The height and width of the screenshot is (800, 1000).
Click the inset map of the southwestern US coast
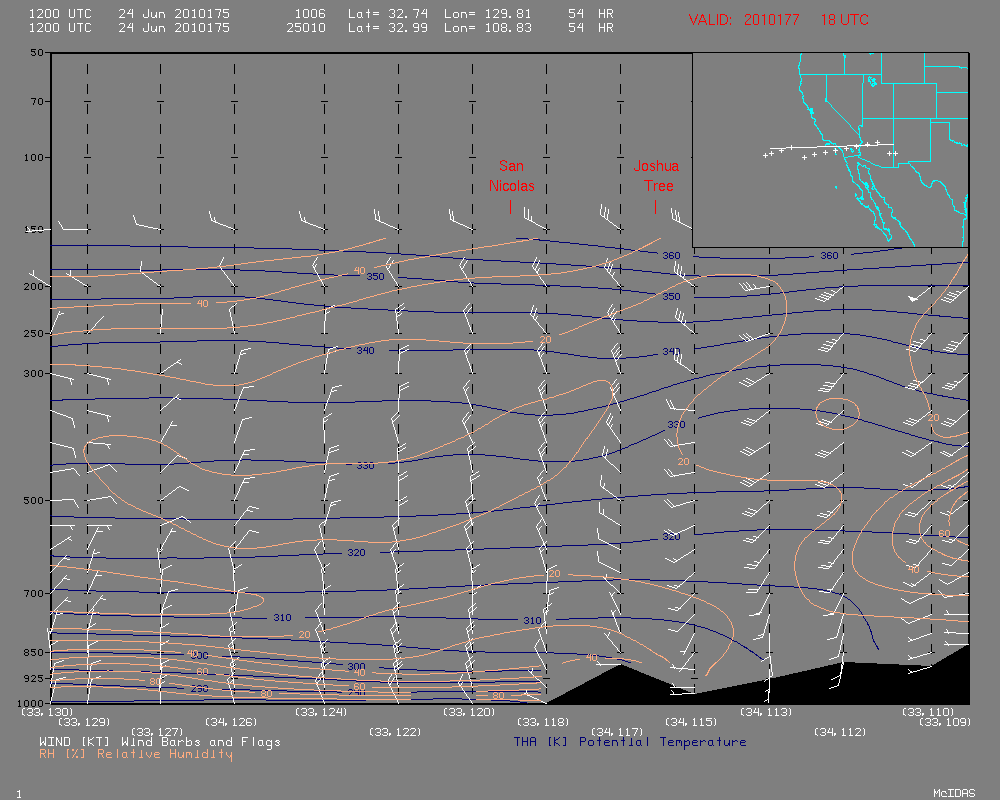830,150
